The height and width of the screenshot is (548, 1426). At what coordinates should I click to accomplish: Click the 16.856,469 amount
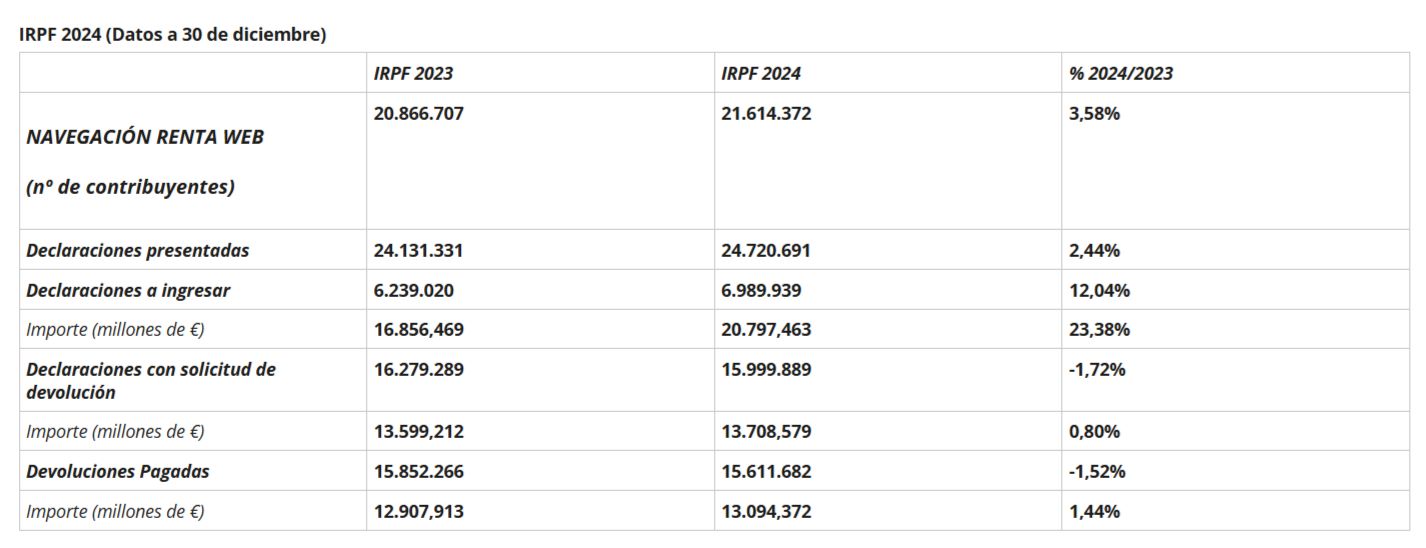[418, 329]
